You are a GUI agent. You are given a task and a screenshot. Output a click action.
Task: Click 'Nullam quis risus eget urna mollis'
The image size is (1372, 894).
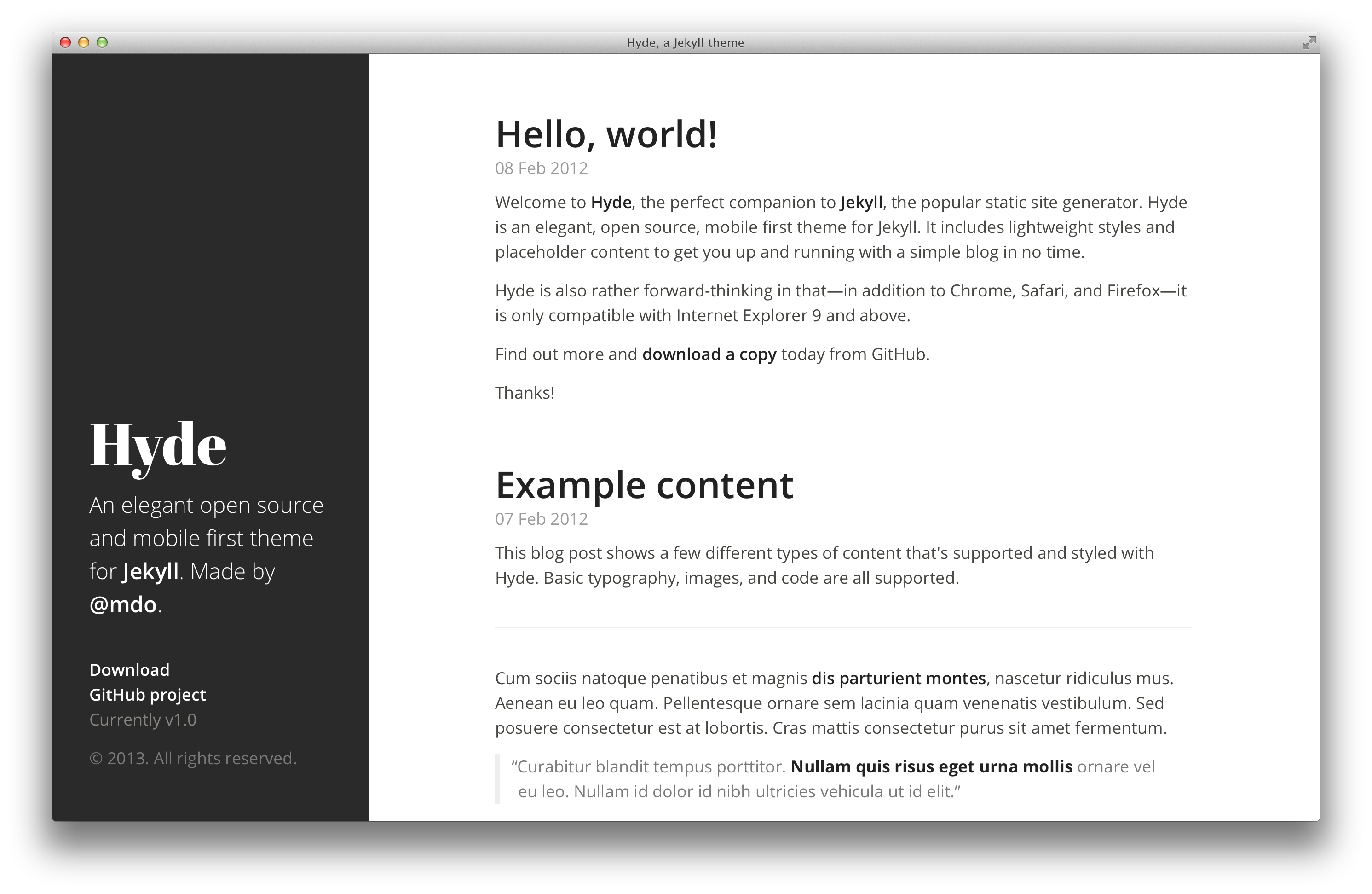click(x=931, y=766)
